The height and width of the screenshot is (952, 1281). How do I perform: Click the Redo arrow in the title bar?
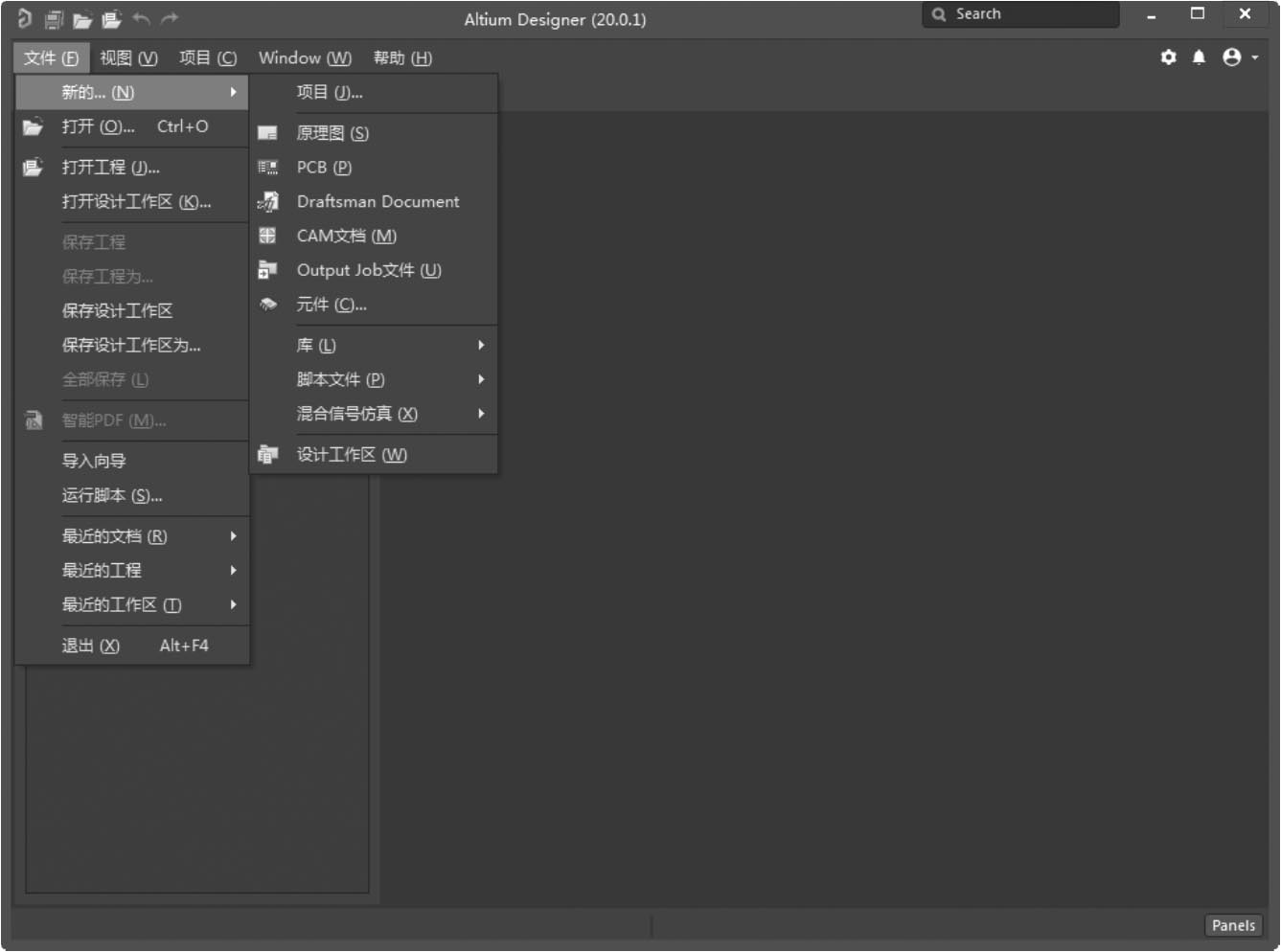[x=170, y=18]
